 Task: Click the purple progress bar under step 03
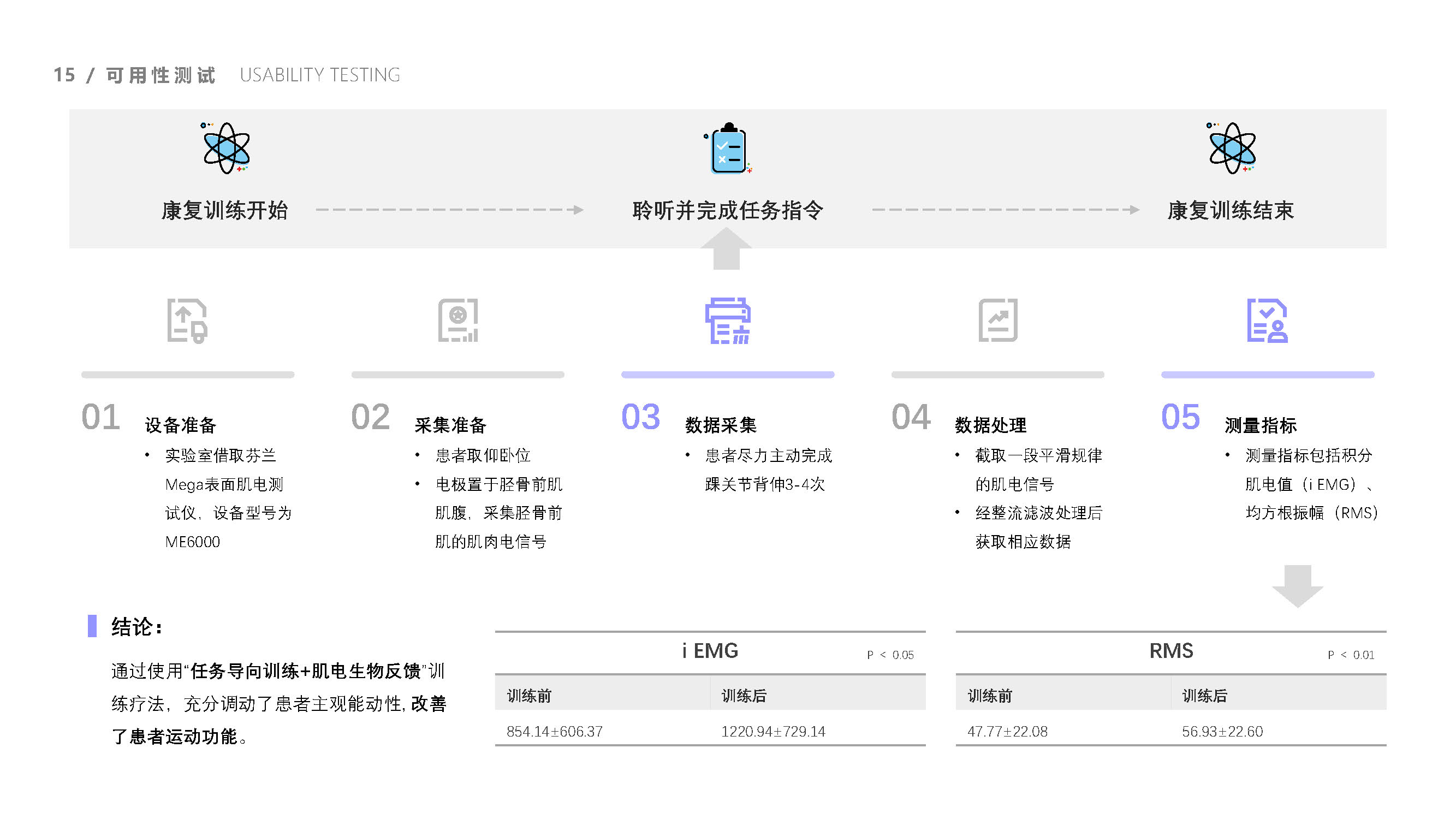point(727,375)
